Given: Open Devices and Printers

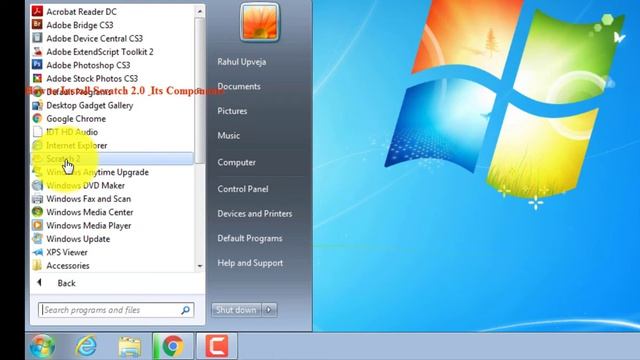Looking at the screenshot, I should (x=255, y=213).
